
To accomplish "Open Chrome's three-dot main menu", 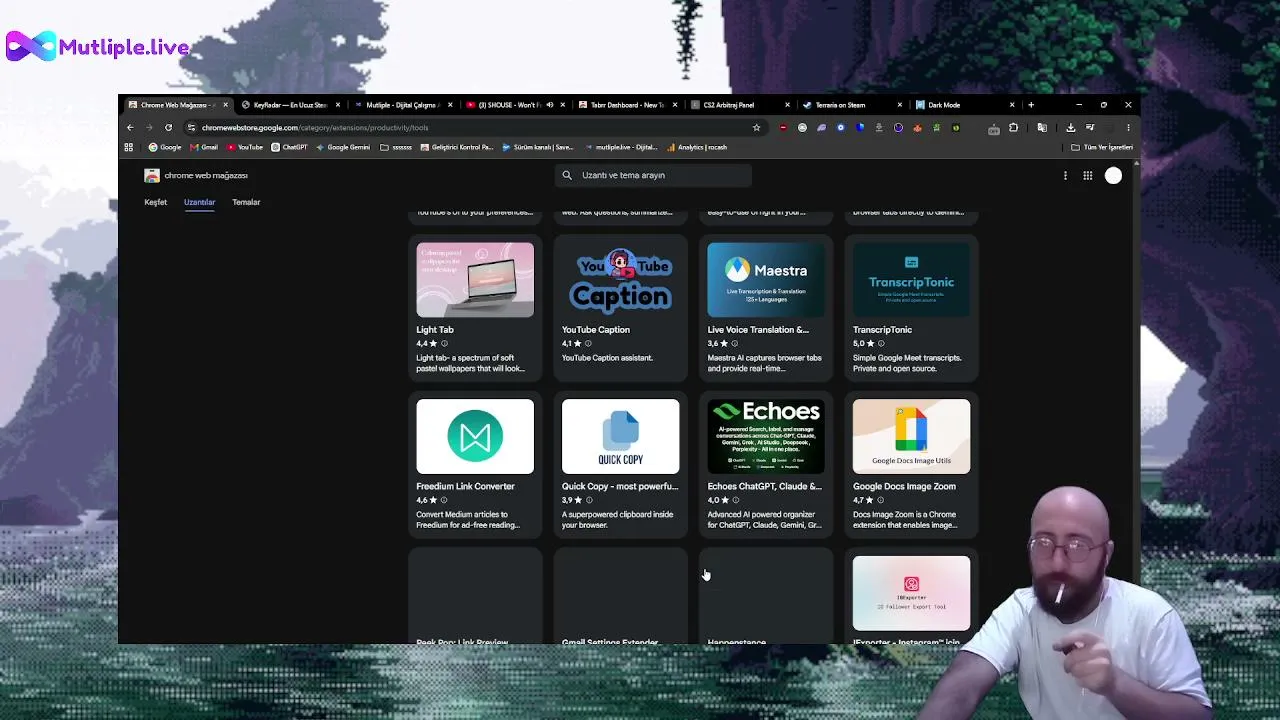I will pyautogui.click(x=1128, y=127).
